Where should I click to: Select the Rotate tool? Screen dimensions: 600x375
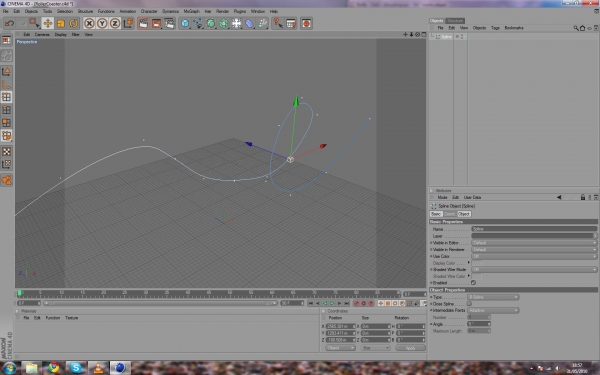point(73,23)
